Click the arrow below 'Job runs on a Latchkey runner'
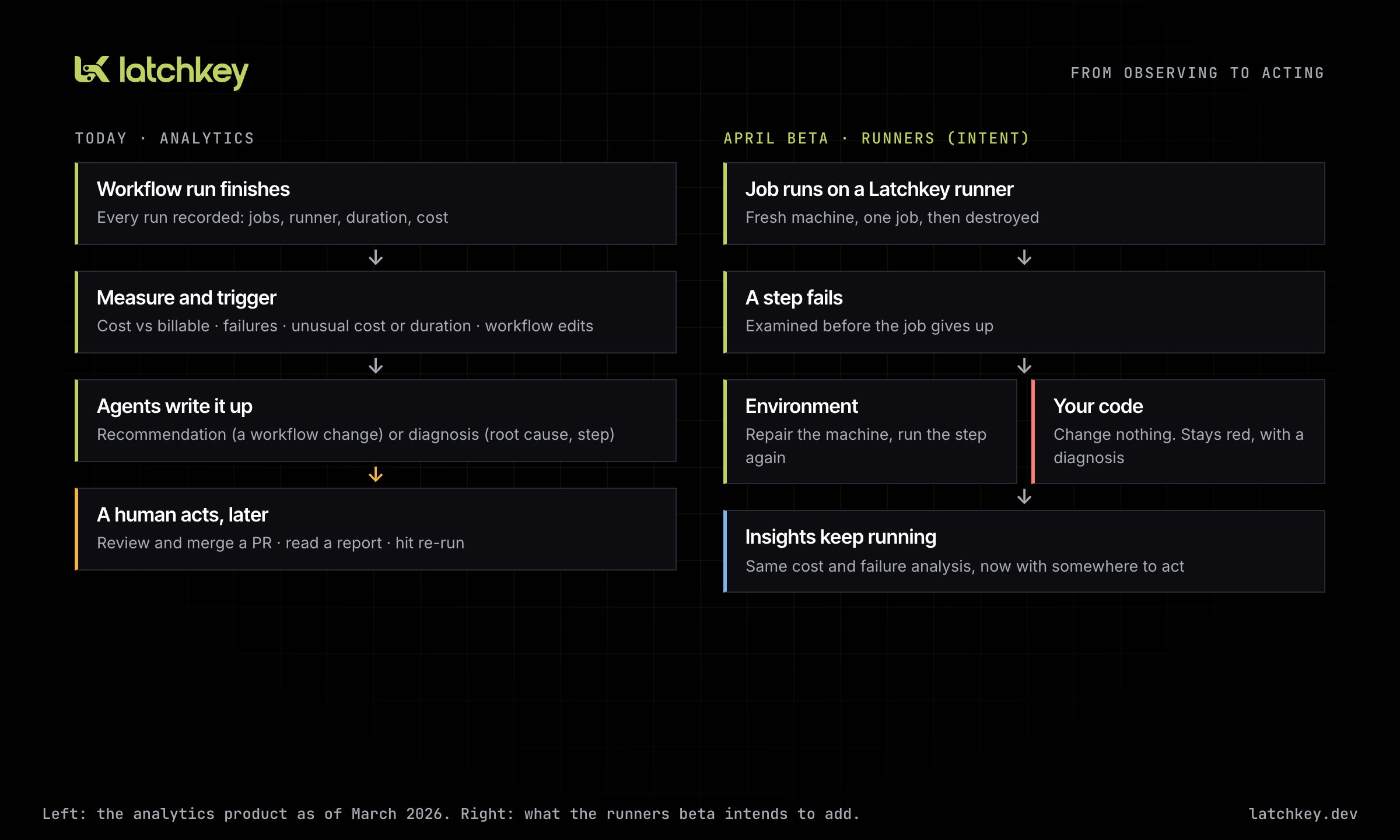The height and width of the screenshot is (840, 1400). point(1024,257)
